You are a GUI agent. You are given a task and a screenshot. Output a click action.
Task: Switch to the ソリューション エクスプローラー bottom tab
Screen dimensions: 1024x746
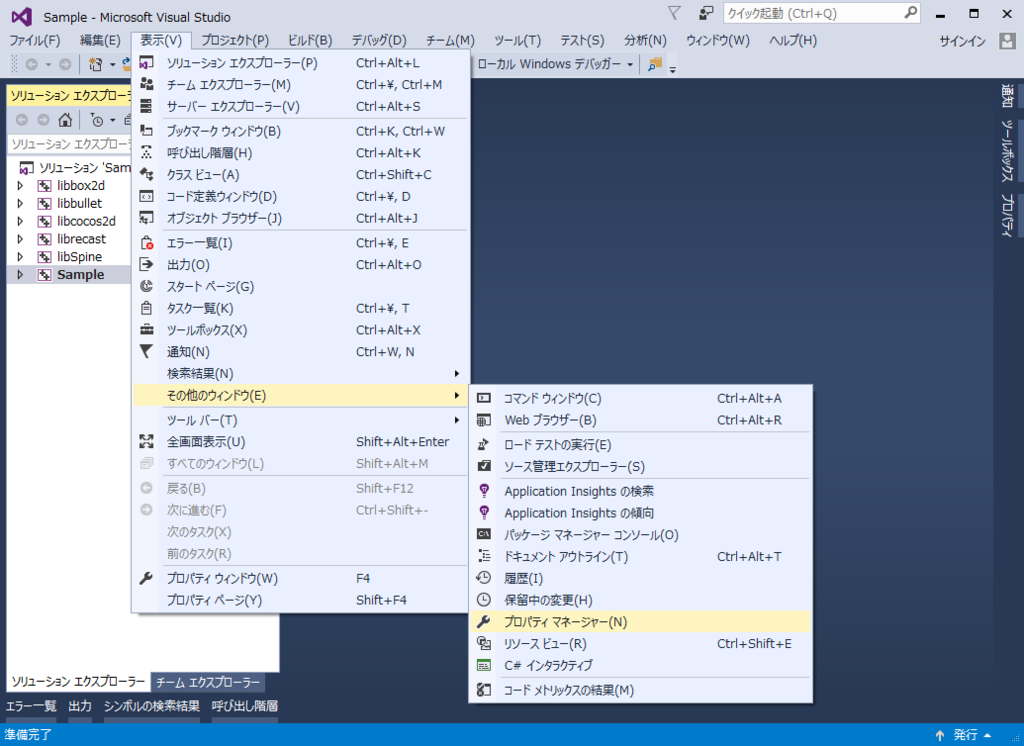78,682
